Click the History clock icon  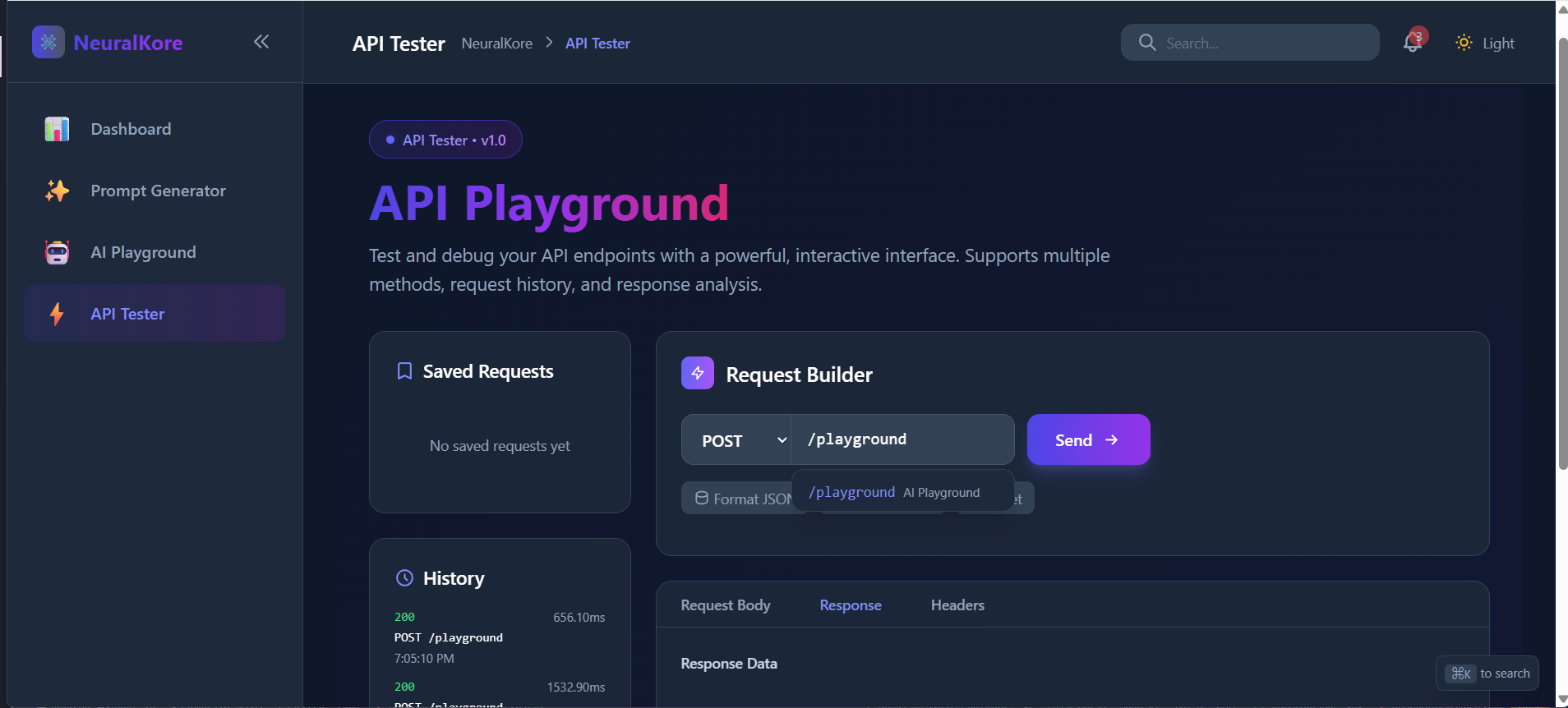pyautogui.click(x=404, y=577)
